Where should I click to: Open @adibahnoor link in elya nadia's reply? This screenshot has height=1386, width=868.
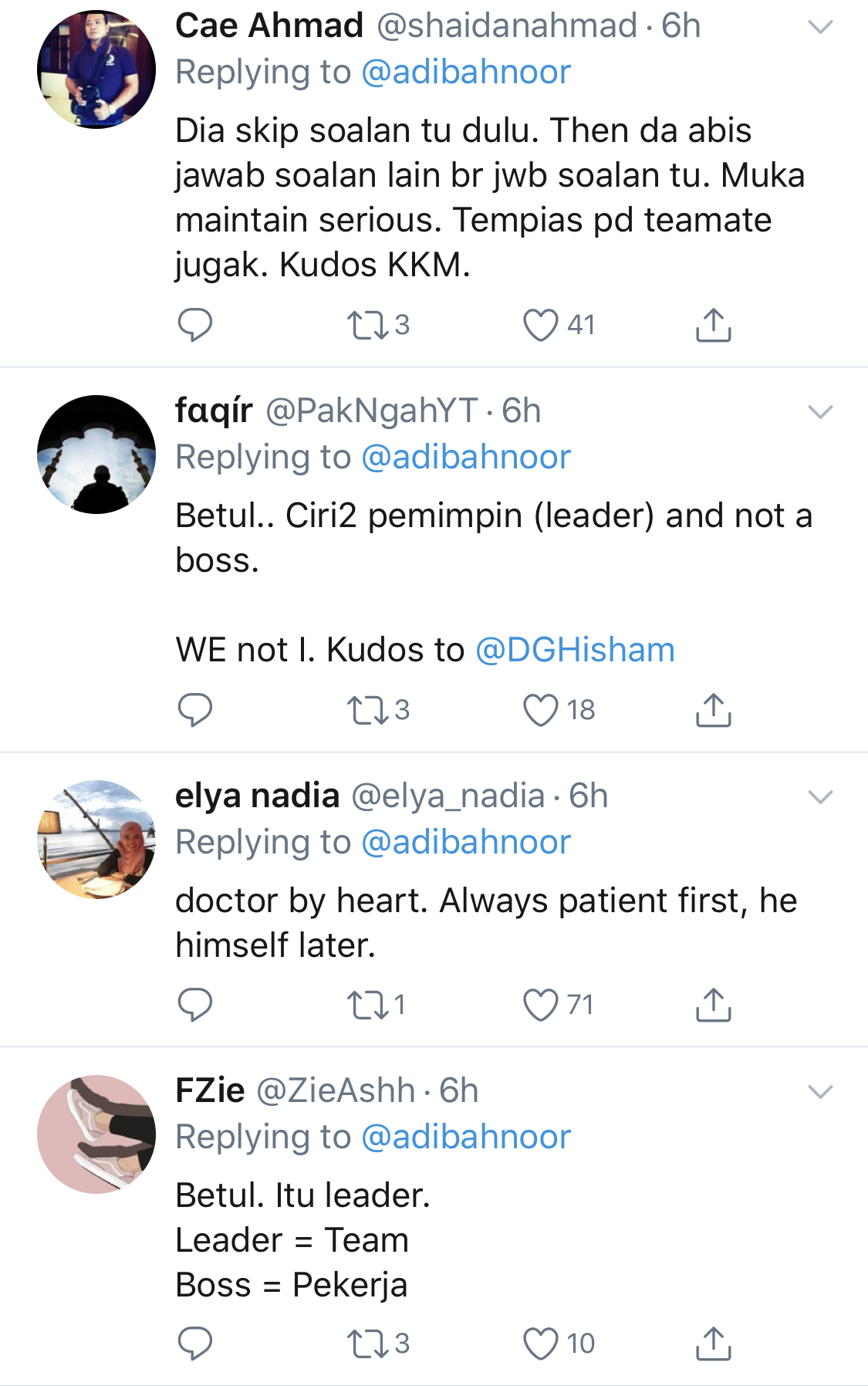pos(466,842)
